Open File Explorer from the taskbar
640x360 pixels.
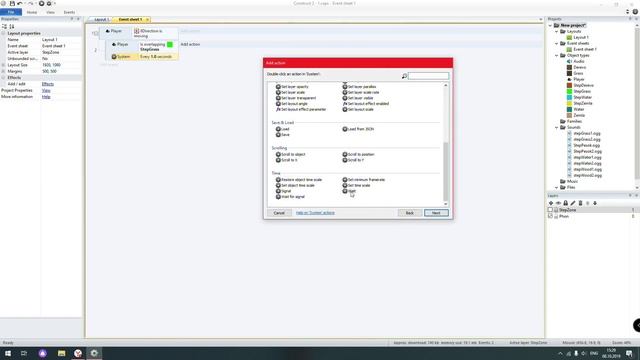click(x=61, y=353)
